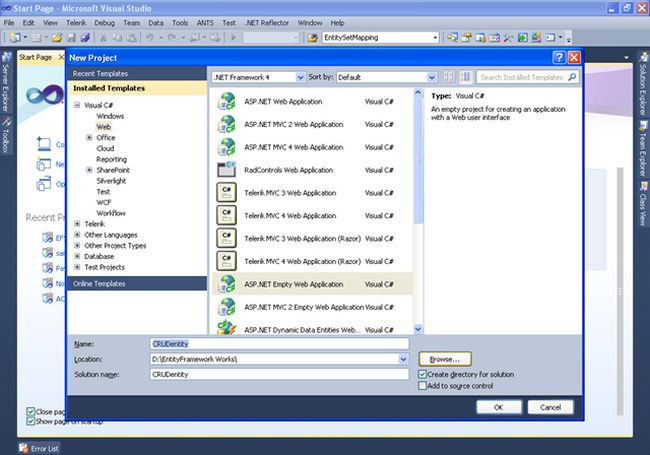Click the ASP.NET Empty Web Application icon
Image resolution: width=650 pixels, height=455 pixels.
(227, 284)
